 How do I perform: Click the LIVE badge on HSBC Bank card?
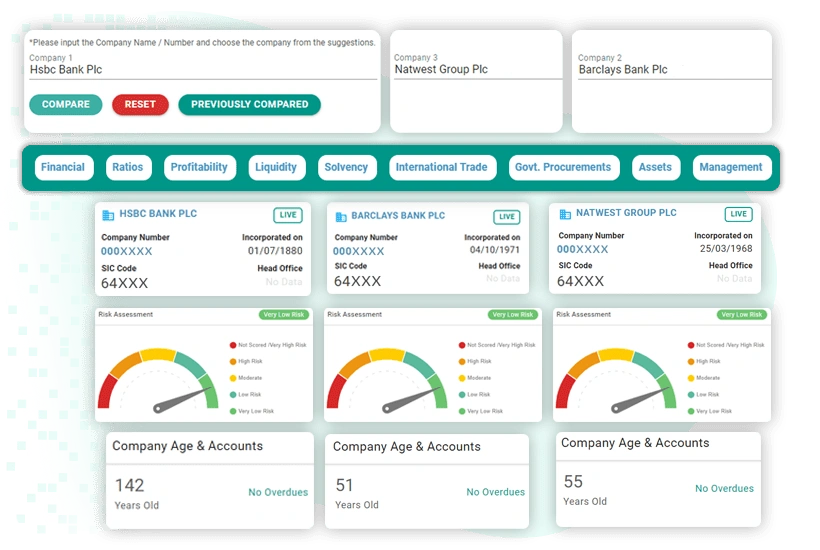pos(288,215)
